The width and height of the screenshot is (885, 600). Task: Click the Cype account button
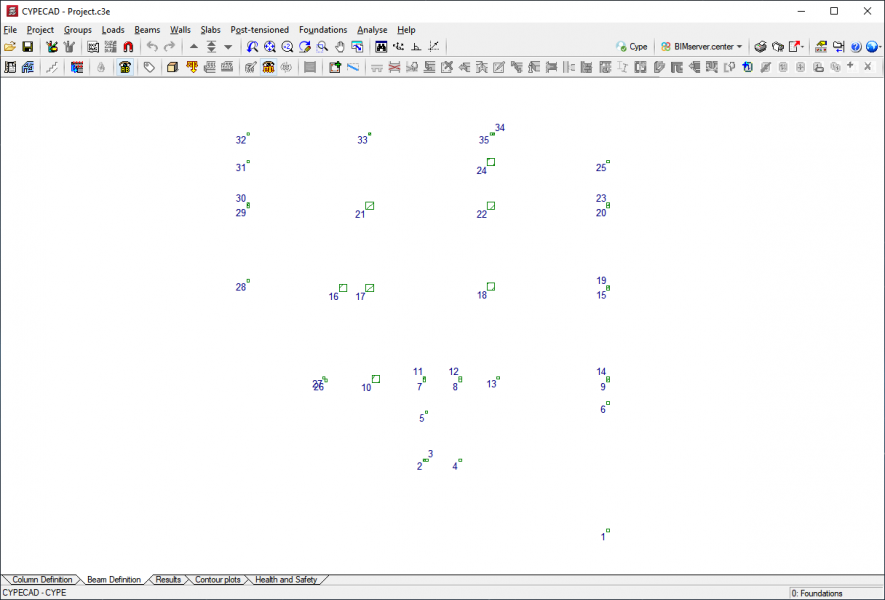point(632,47)
